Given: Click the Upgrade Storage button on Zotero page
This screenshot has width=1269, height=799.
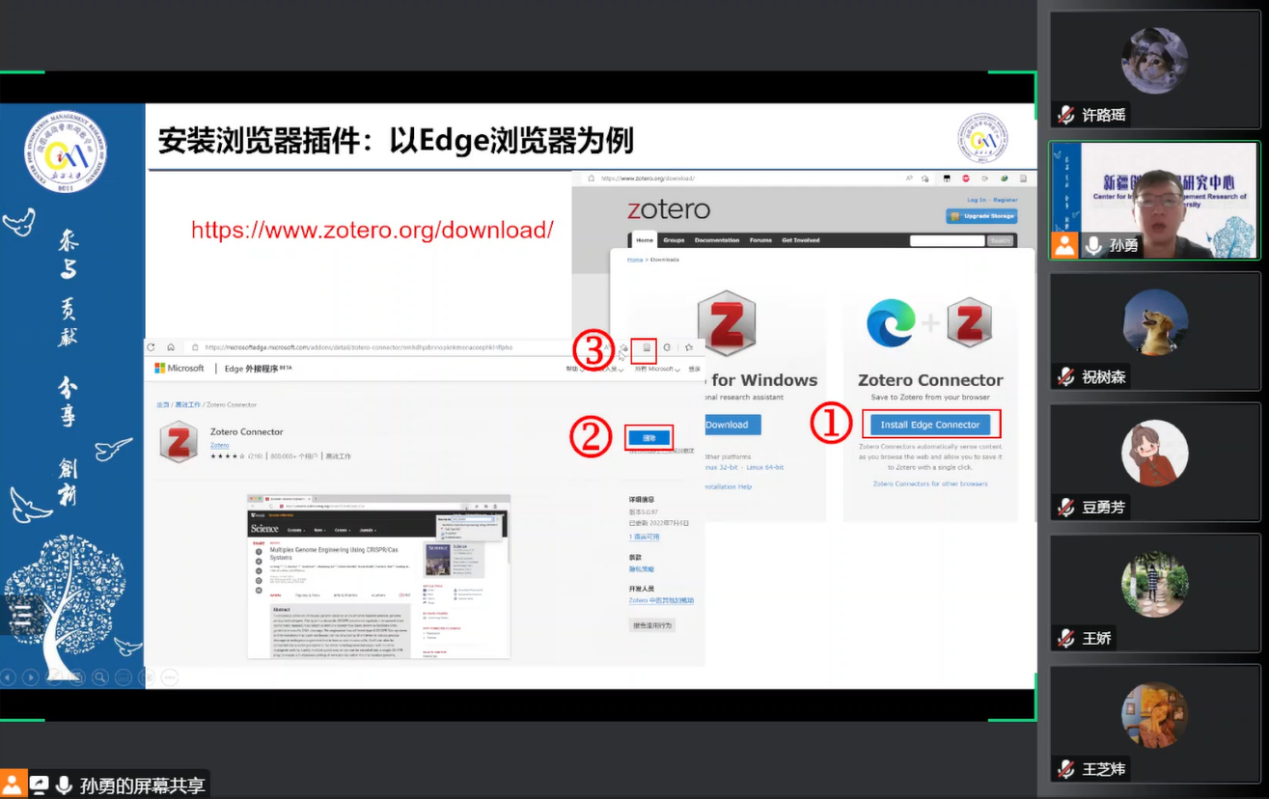Looking at the screenshot, I should pos(982,215).
